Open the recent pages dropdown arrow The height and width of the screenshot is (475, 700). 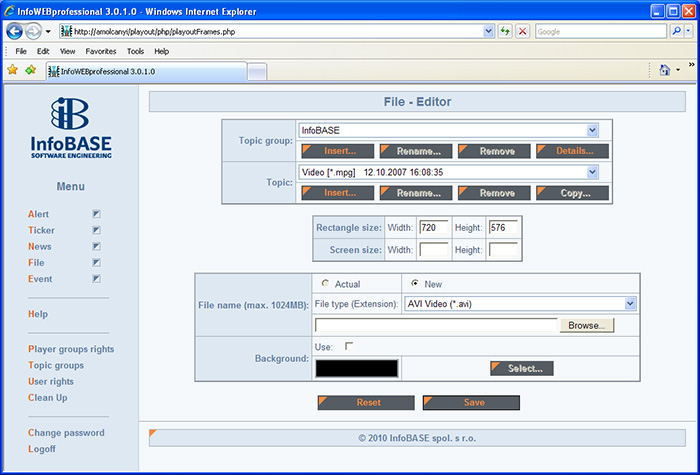coord(48,32)
